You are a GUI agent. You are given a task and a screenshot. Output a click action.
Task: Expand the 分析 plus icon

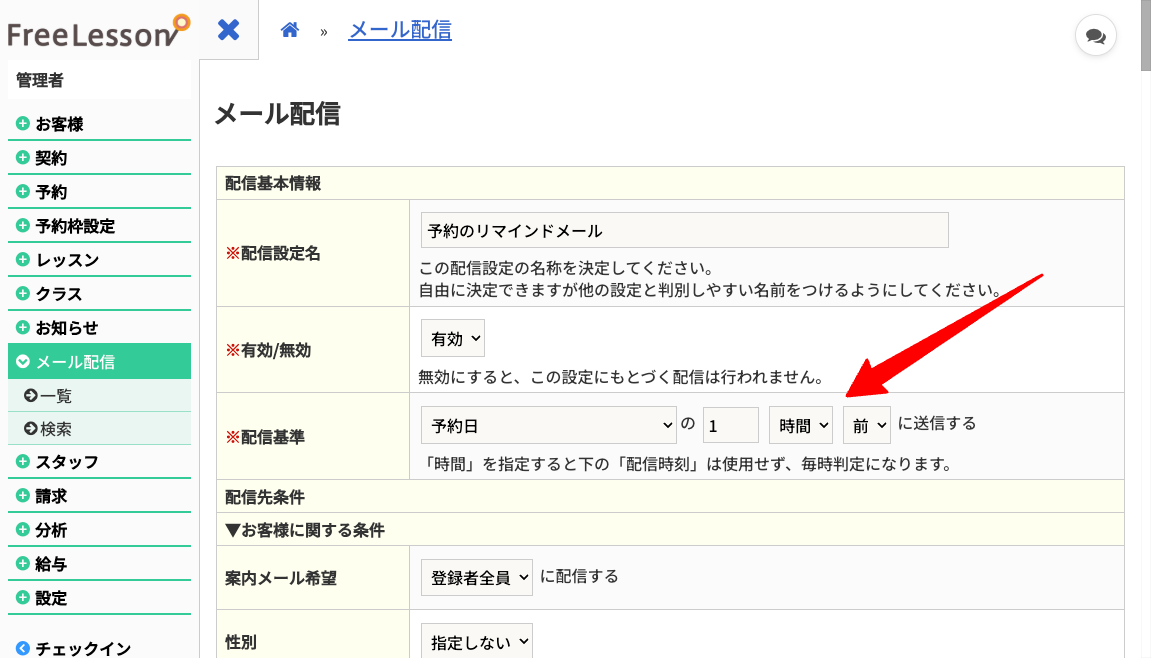click(x=23, y=529)
